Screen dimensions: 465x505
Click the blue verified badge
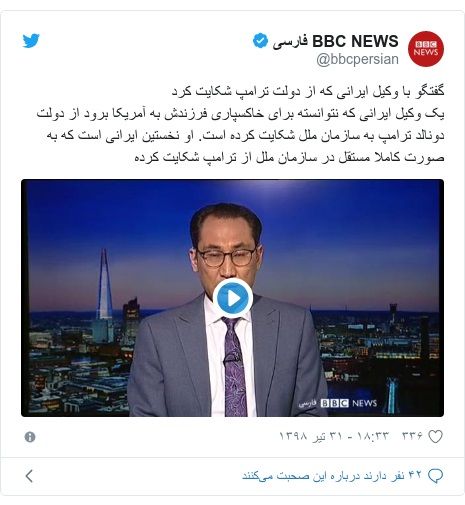[260, 41]
